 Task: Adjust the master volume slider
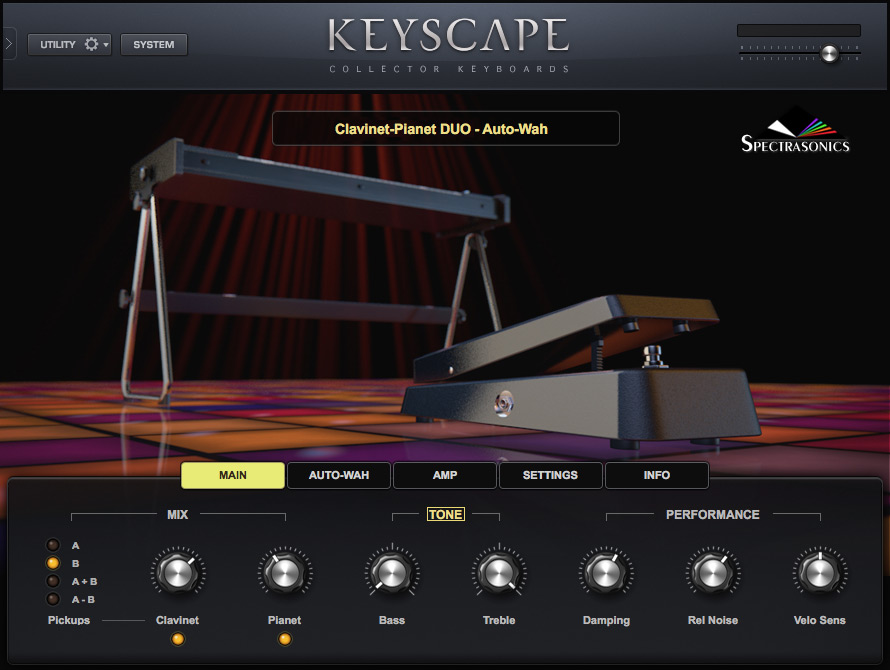(828, 54)
